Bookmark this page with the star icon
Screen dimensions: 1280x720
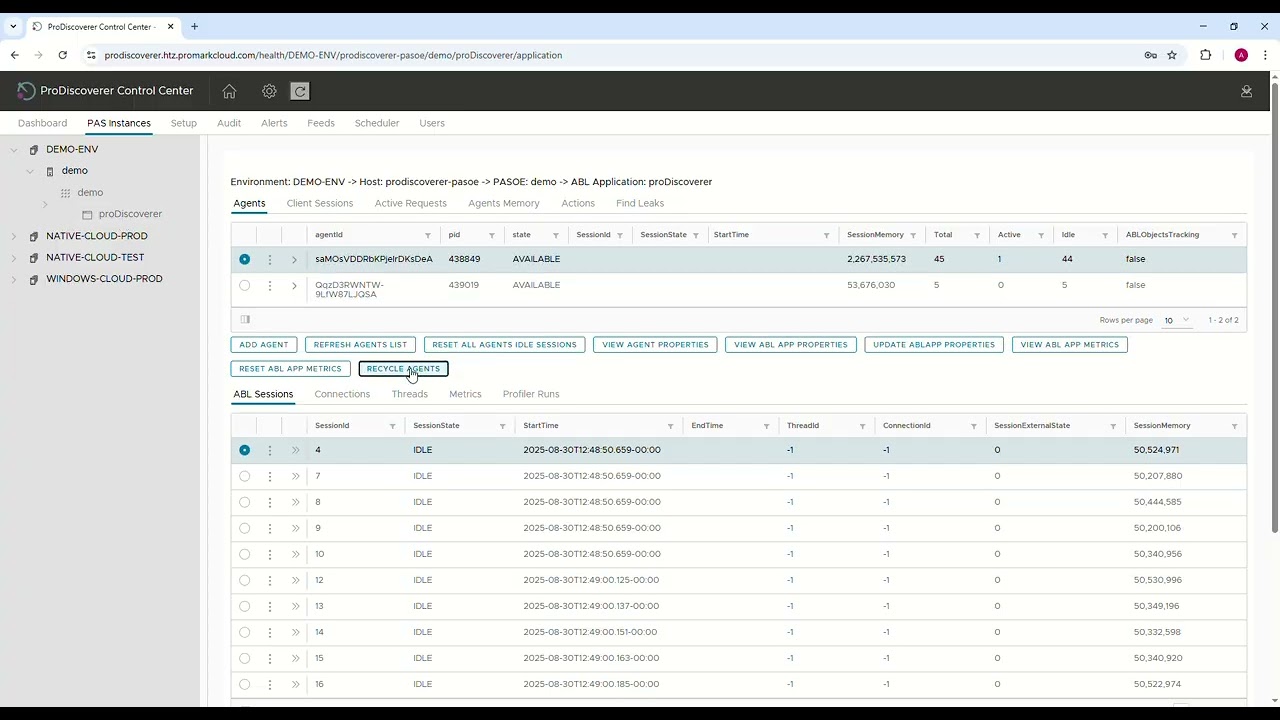point(1172,55)
